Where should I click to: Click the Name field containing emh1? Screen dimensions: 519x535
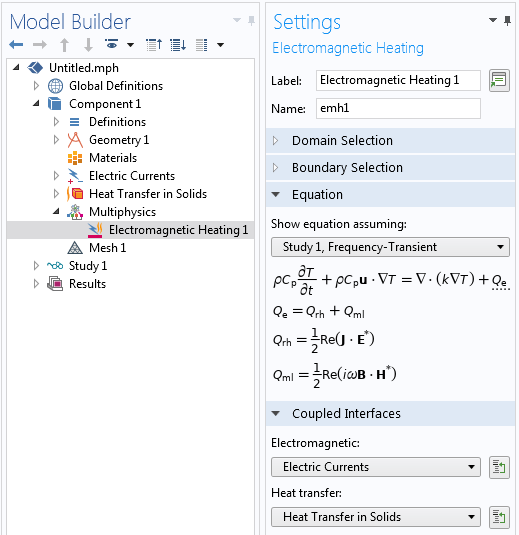point(398,109)
